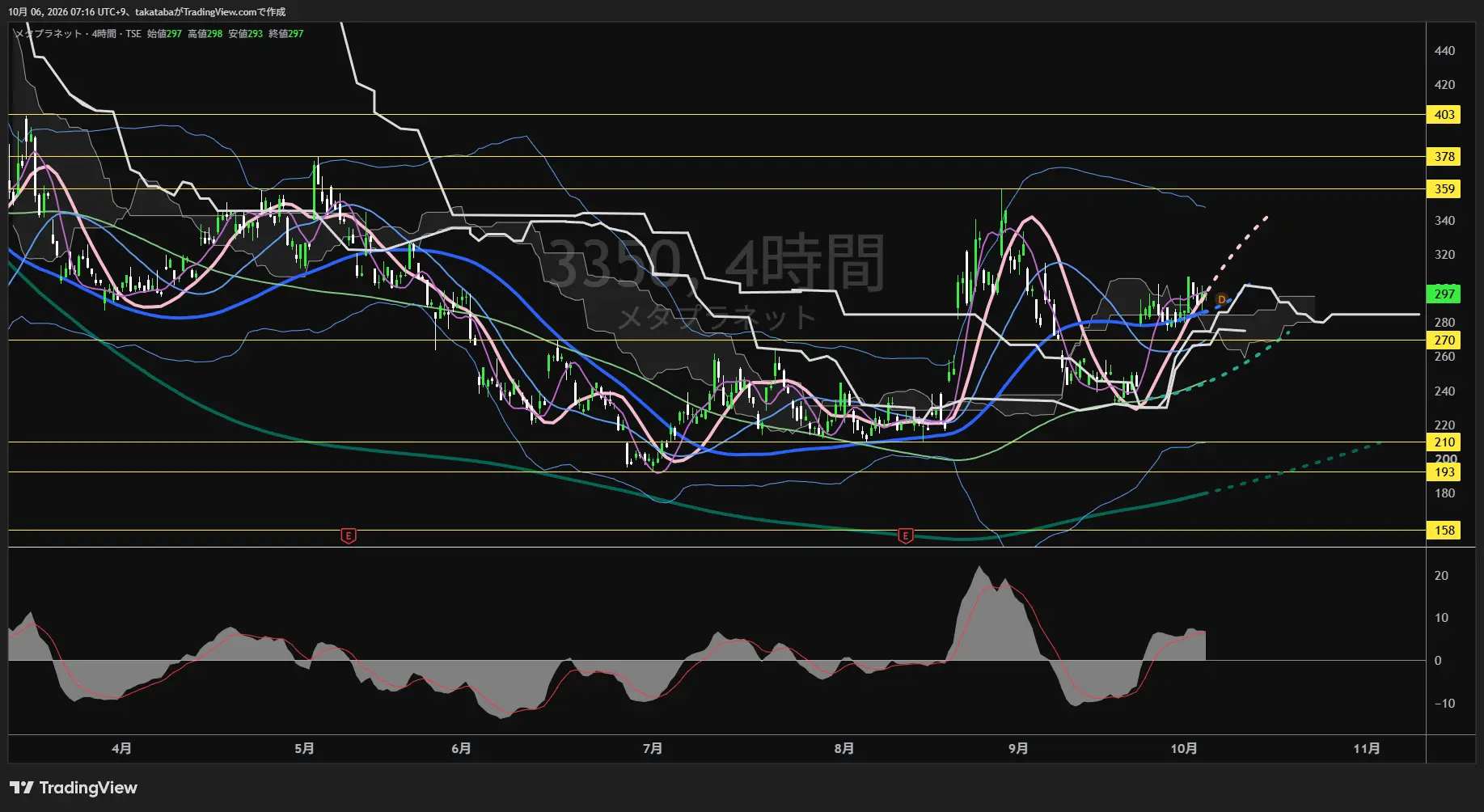Viewport: 1484px width, 812px height.
Task: Click 20 on the oscillator axis
Action: (x=1441, y=576)
